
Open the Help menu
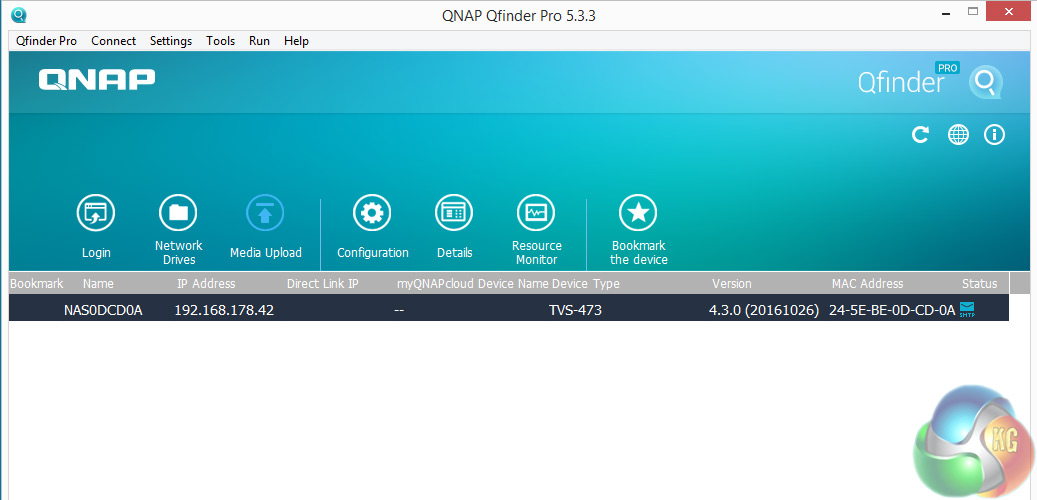pos(296,41)
